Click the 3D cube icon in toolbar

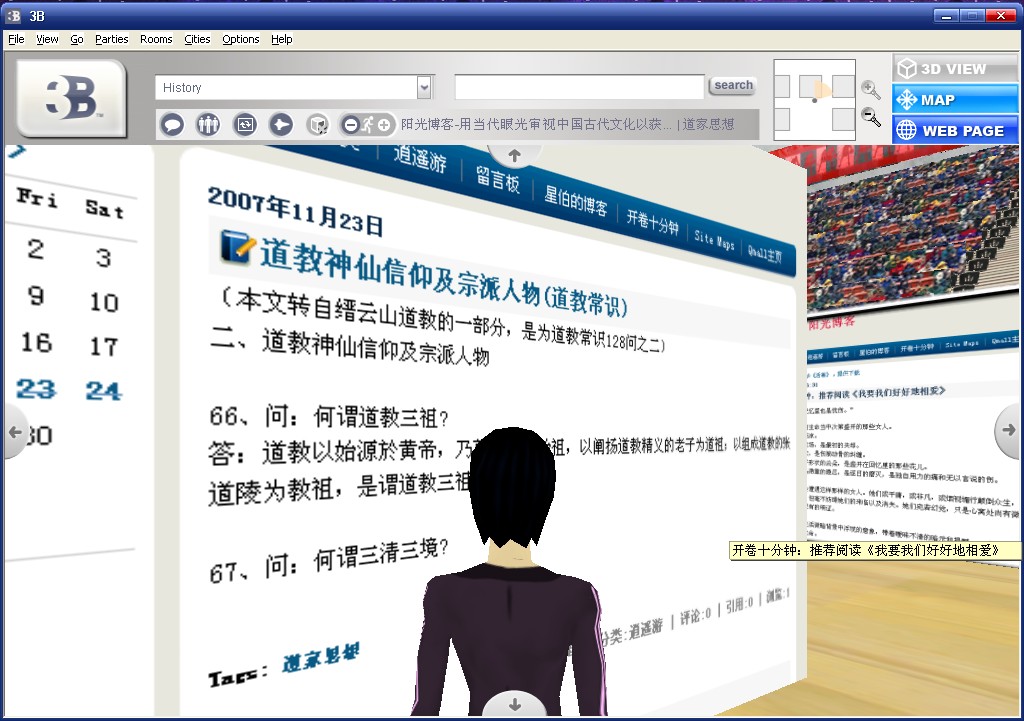(318, 124)
